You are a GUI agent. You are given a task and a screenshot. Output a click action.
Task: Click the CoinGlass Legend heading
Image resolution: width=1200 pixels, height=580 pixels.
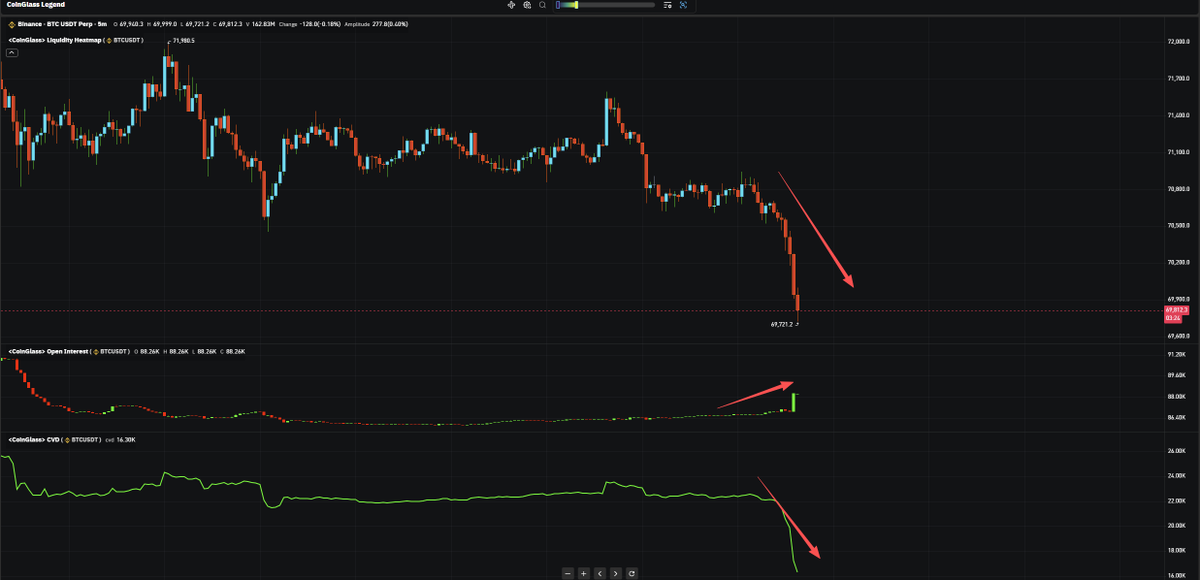[33, 5]
